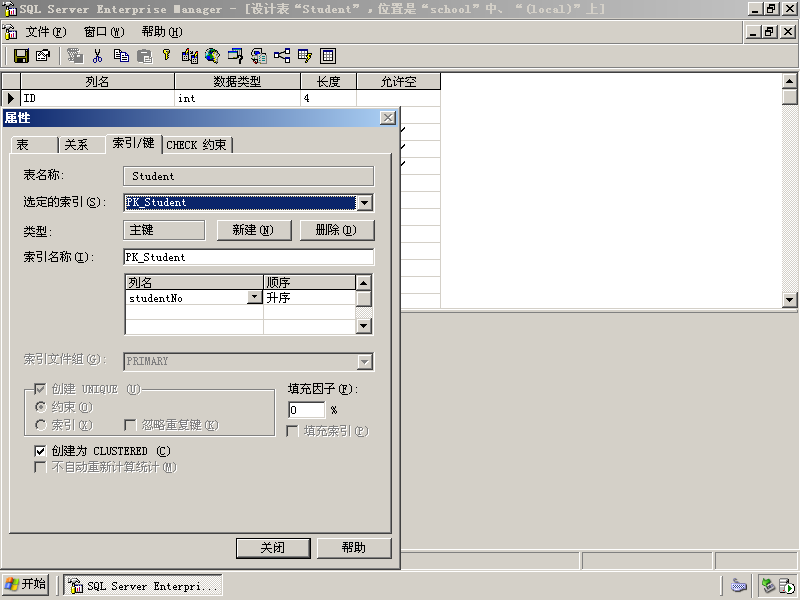Viewport: 800px width, 600px height.
Task: Click the ID column name cell
Action: coord(97,98)
